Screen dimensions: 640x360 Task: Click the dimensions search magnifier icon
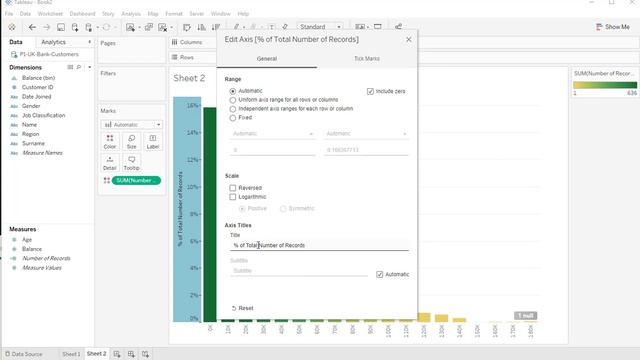[79, 67]
